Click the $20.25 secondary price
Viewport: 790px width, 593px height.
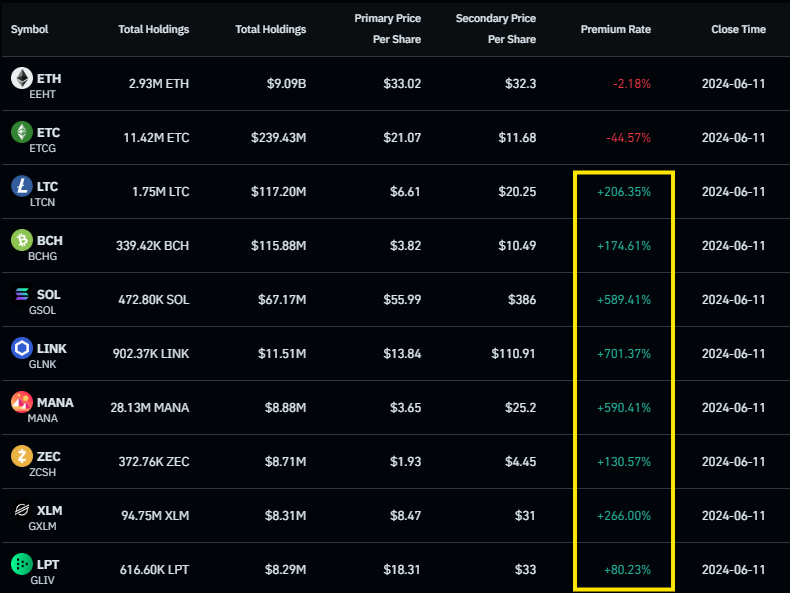click(x=517, y=191)
